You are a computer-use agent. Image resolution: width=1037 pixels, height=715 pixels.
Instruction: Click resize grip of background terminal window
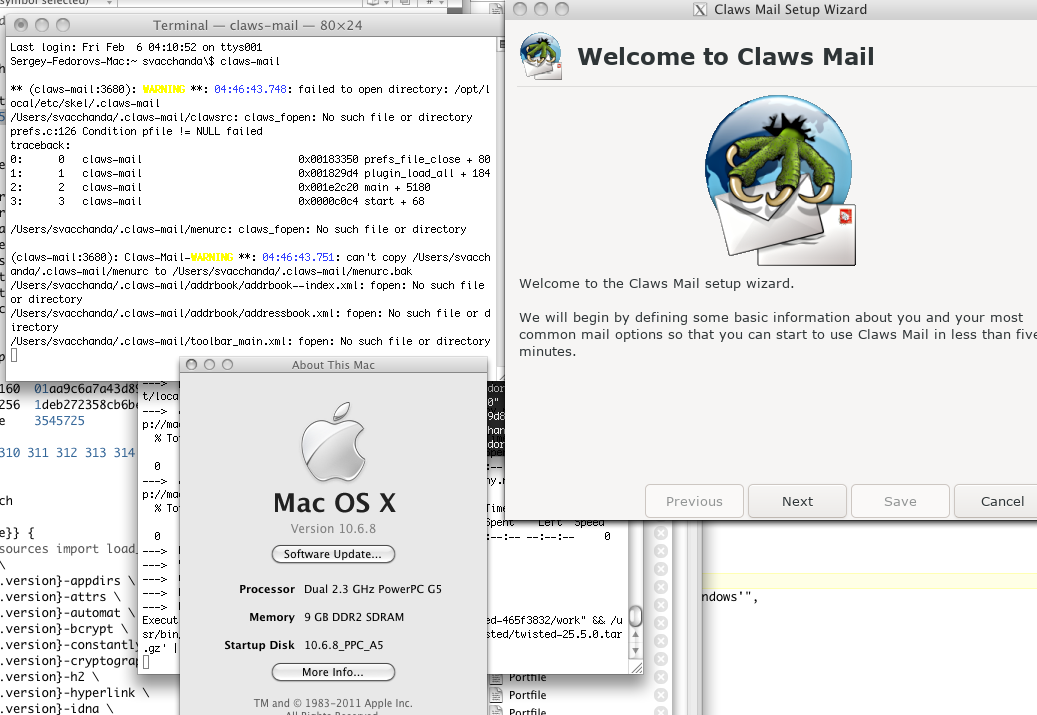pyautogui.click(x=636, y=668)
